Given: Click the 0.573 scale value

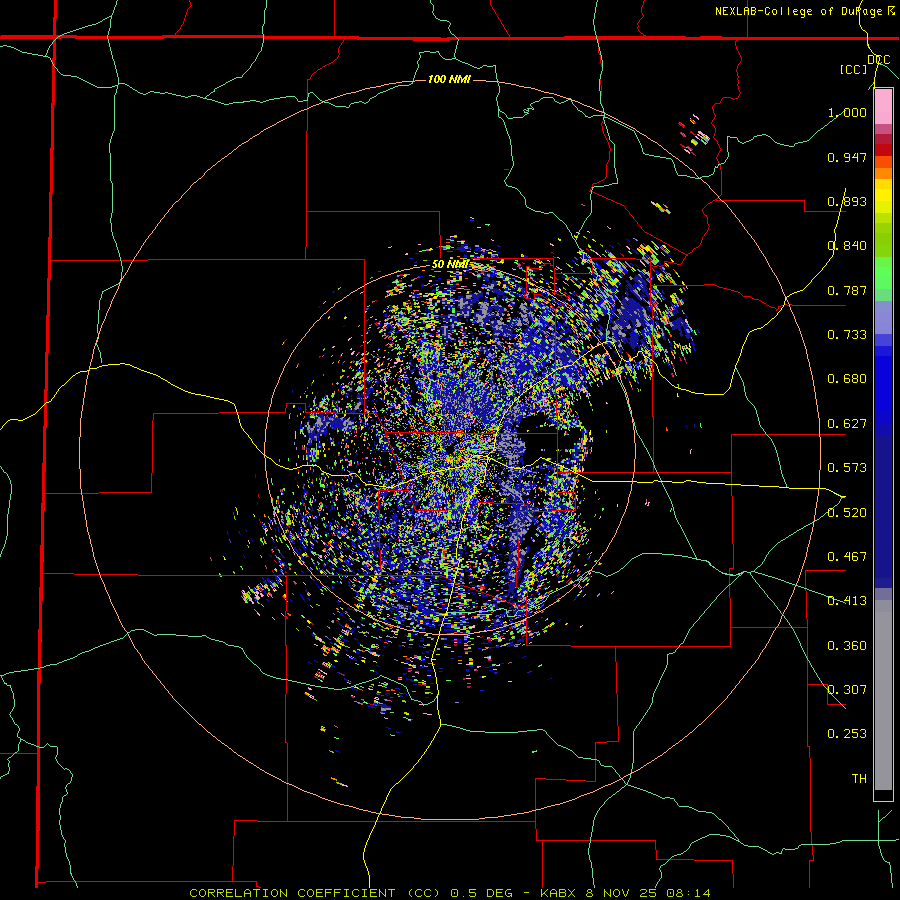Looking at the screenshot, I should click(847, 468).
